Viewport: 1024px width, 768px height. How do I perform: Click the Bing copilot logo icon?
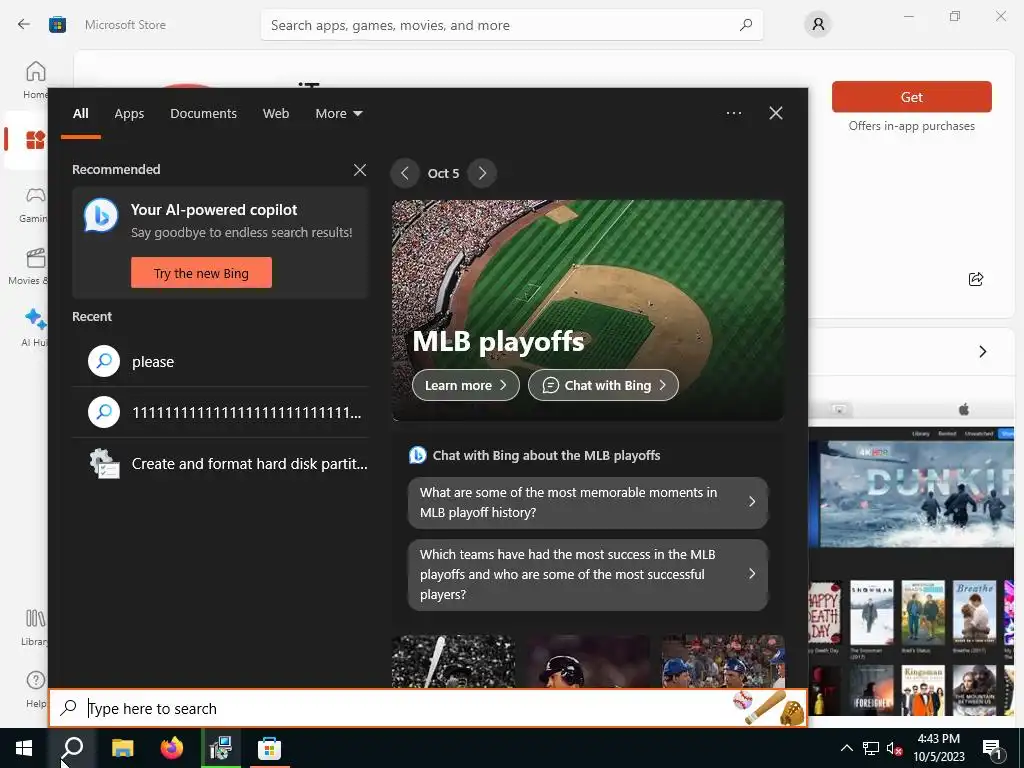click(101, 215)
